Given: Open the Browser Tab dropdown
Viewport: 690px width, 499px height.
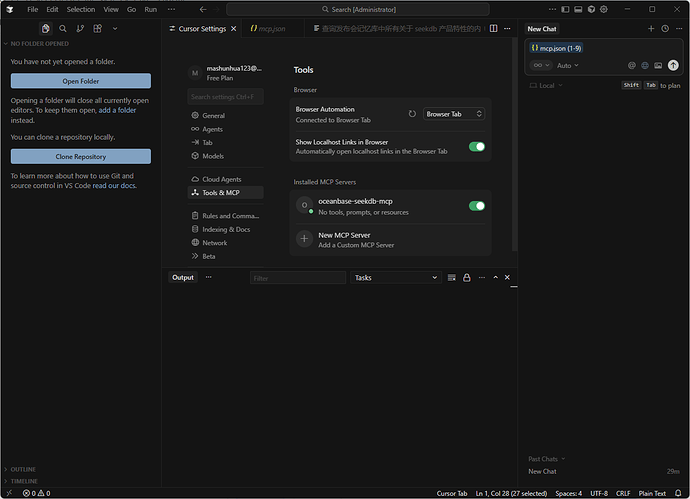Looking at the screenshot, I should coord(454,114).
